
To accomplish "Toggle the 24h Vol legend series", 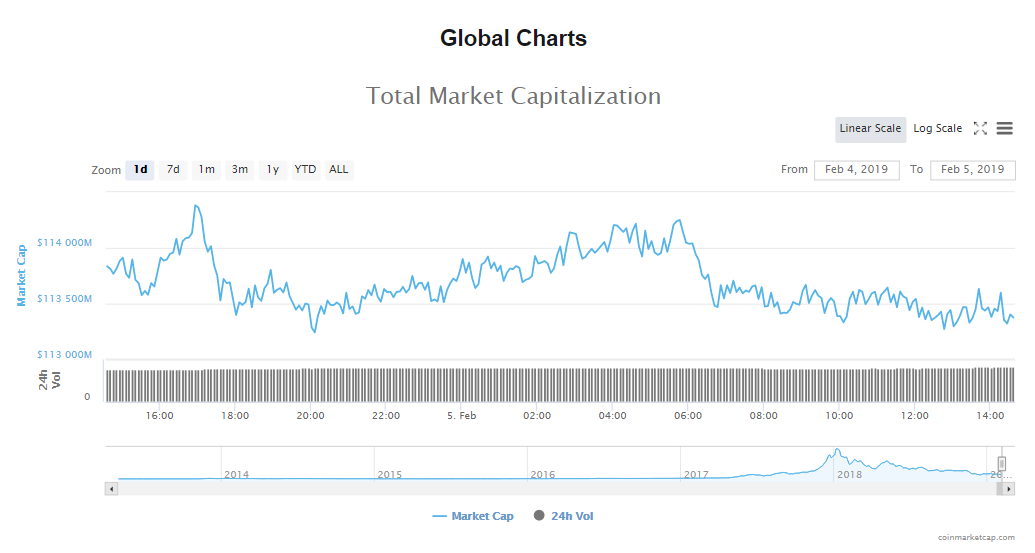I will (x=564, y=516).
